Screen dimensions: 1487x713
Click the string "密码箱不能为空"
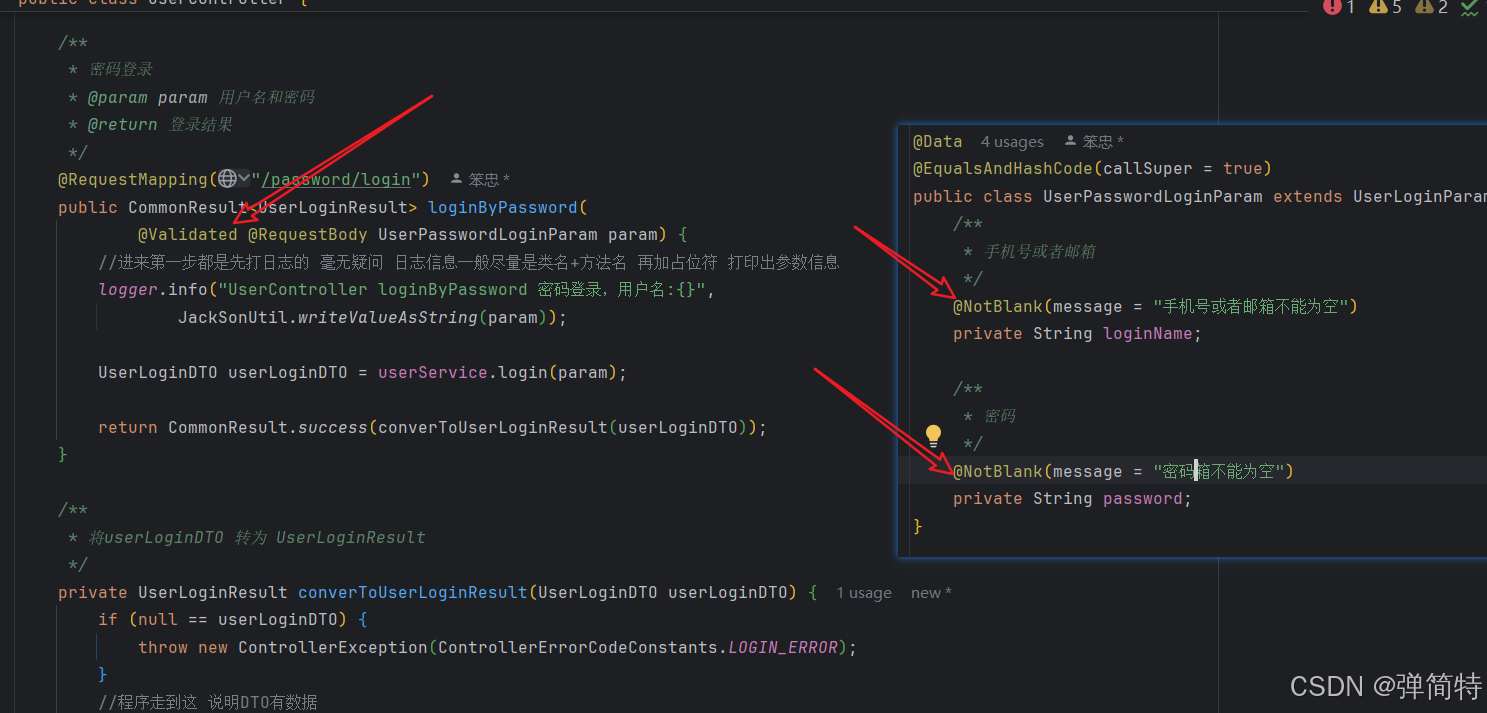point(1218,471)
